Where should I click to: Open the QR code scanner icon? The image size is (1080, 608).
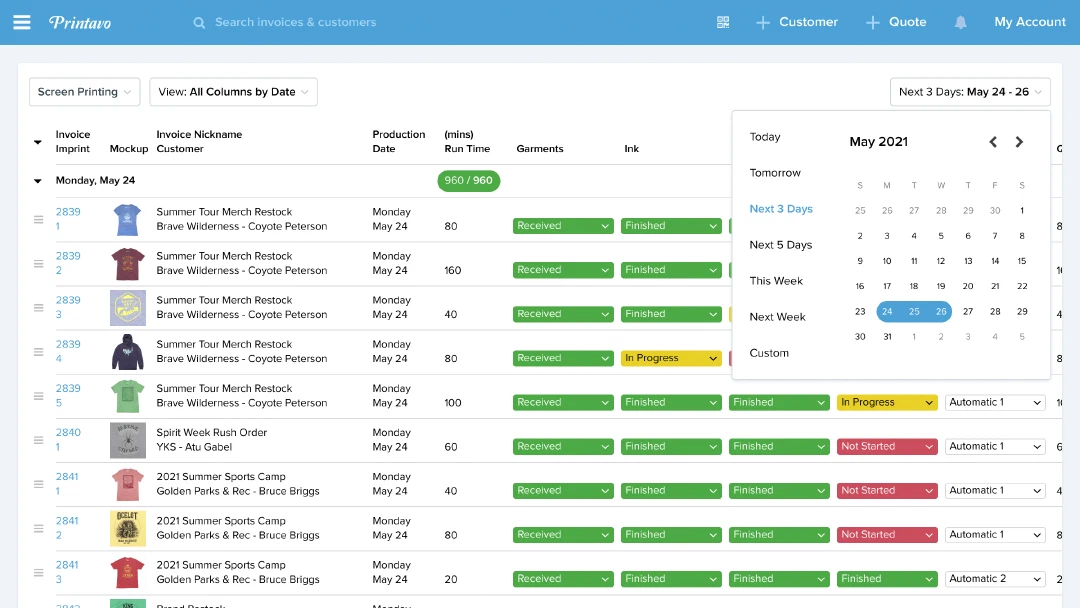coord(723,22)
